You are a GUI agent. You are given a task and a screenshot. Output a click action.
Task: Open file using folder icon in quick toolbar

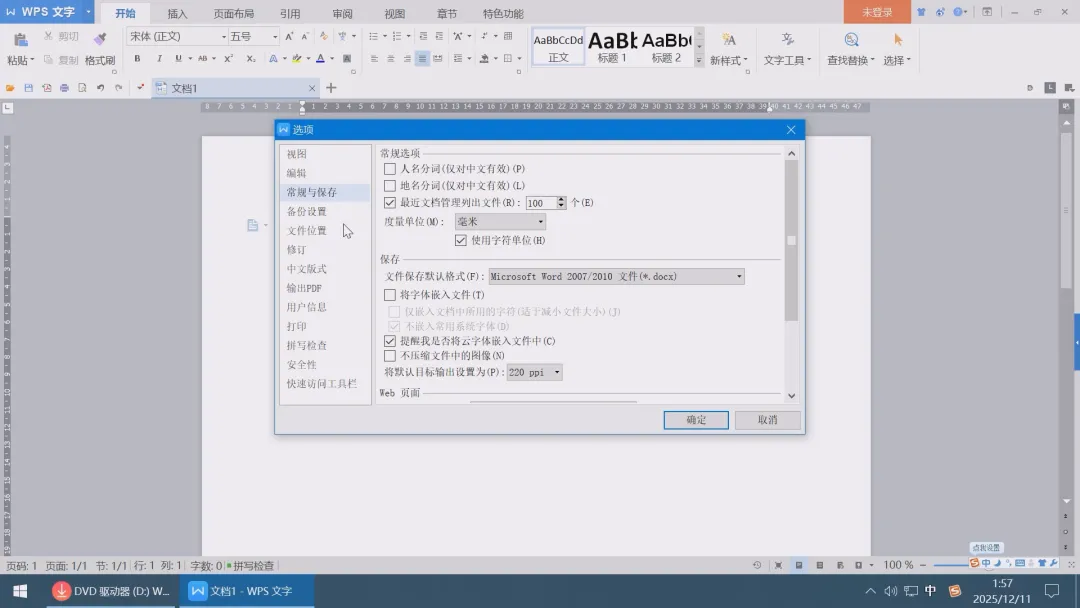pos(10,88)
